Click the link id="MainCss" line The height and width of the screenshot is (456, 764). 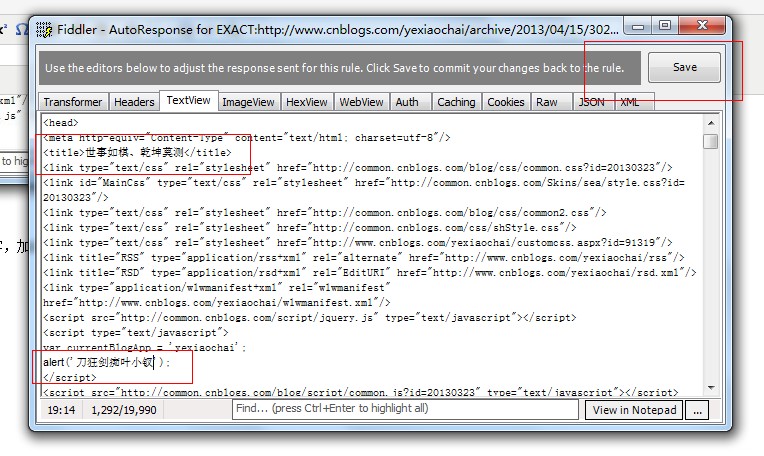pos(363,190)
